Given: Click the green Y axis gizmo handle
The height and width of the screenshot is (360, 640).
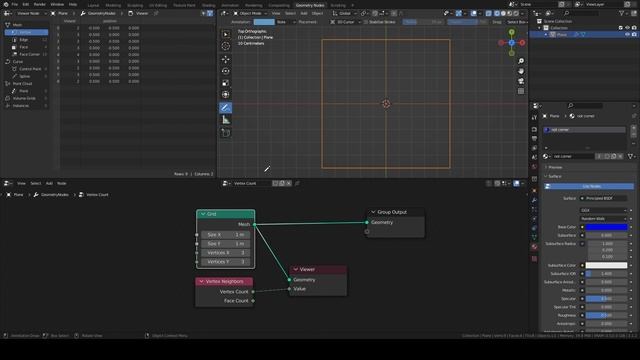Looking at the screenshot, I should coord(511,32).
